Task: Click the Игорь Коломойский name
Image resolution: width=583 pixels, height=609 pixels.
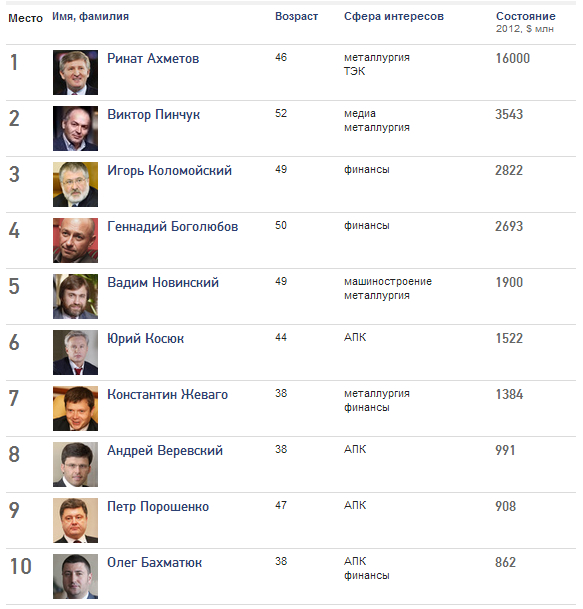Action: point(169,171)
